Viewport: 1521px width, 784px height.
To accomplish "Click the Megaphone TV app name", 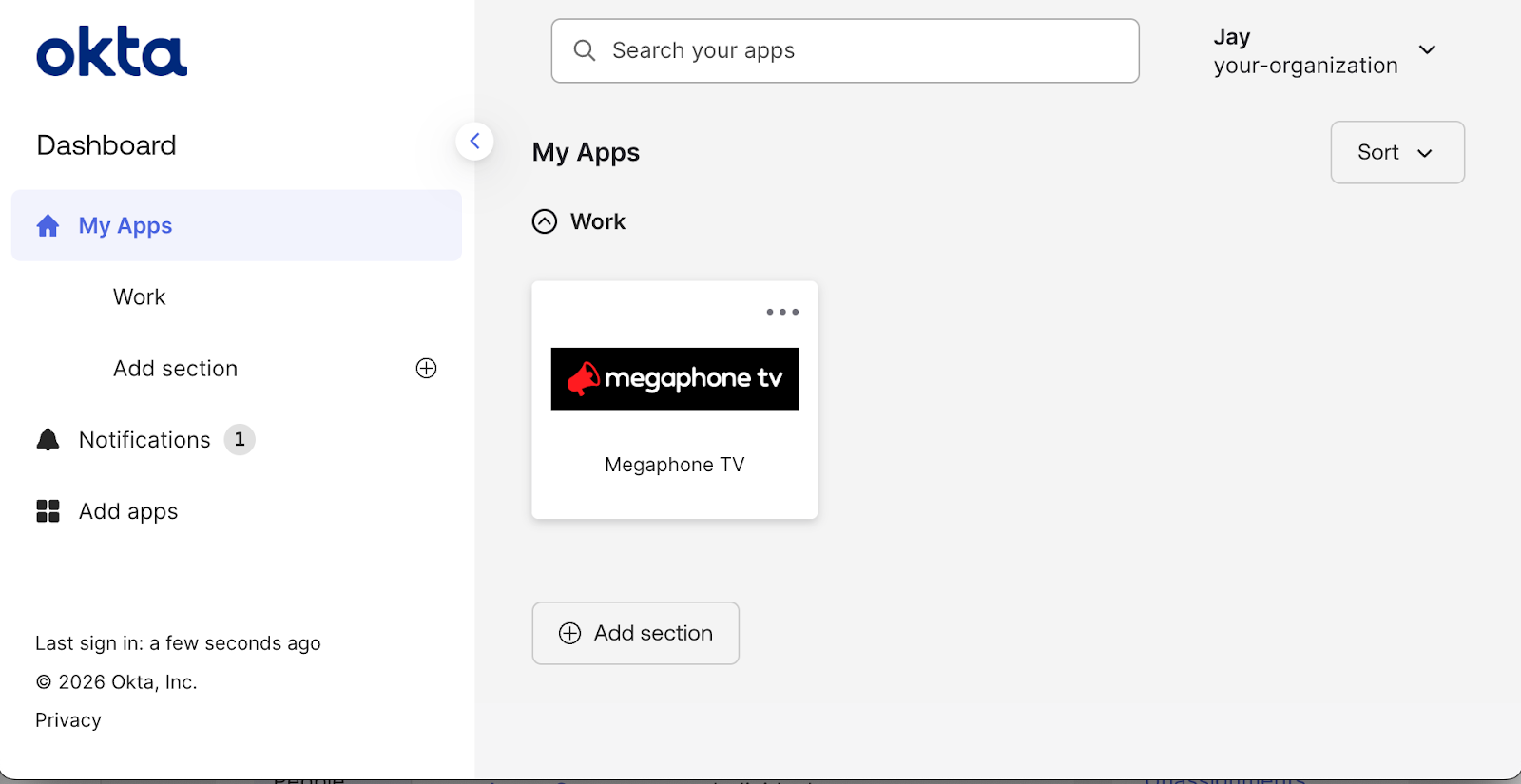I will [x=675, y=465].
